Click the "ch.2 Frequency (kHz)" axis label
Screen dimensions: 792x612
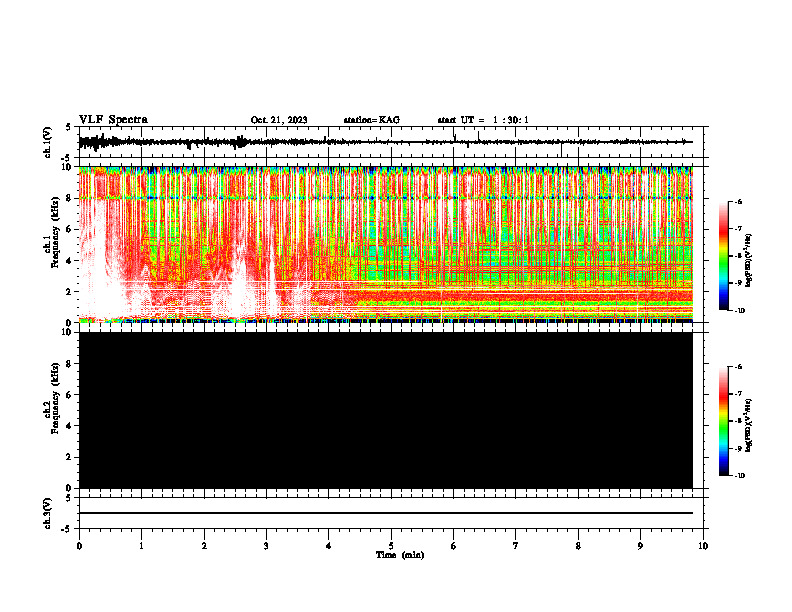tap(51, 399)
